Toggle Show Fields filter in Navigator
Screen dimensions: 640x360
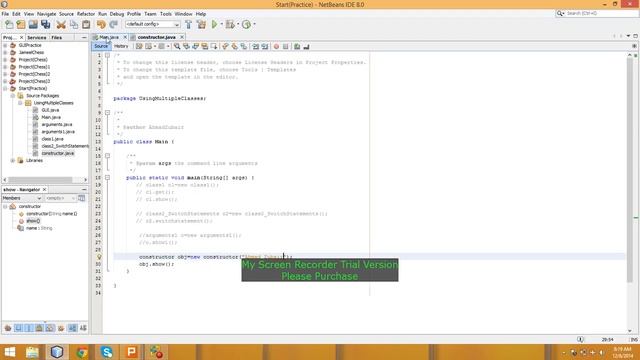click(x=18, y=328)
